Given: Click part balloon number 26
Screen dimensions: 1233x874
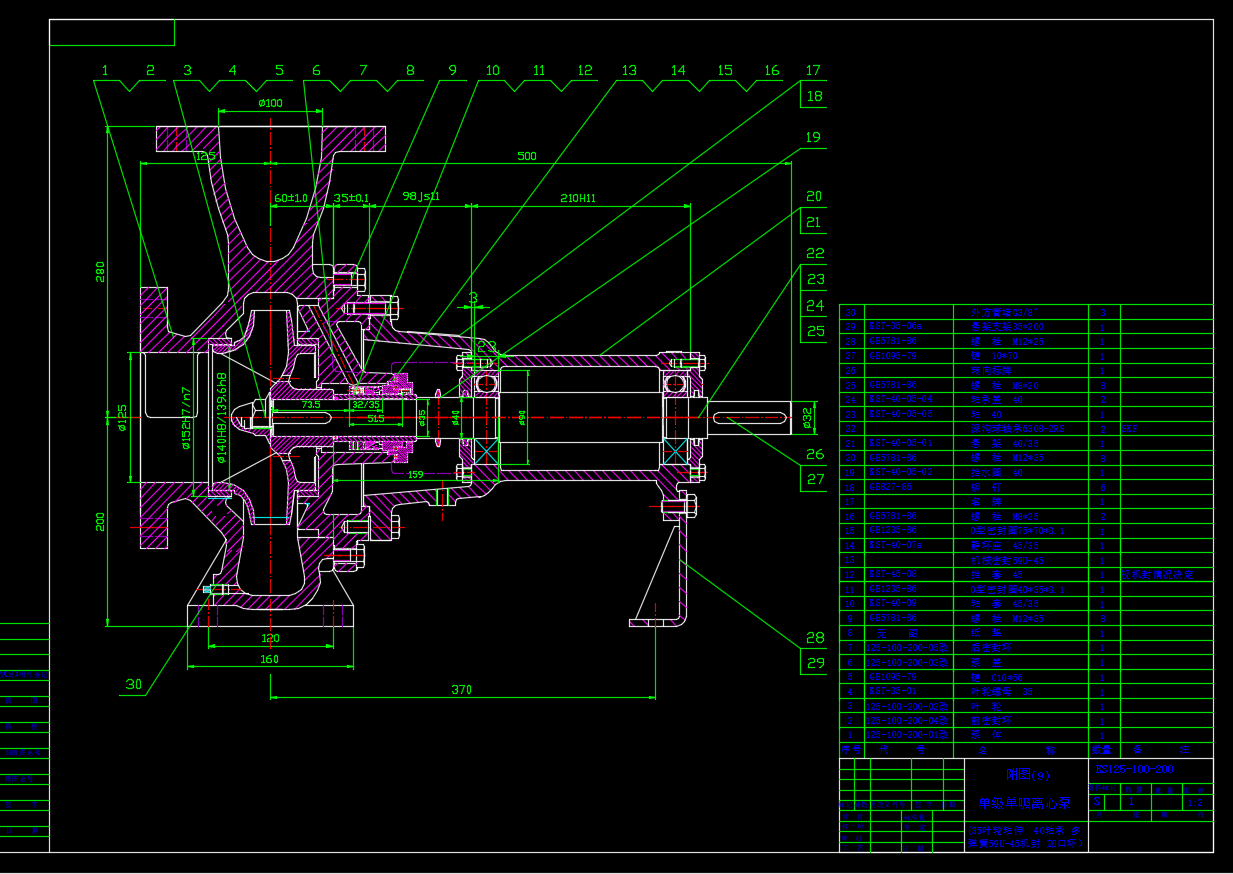Looking at the screenshot, I should click(815, 455).
